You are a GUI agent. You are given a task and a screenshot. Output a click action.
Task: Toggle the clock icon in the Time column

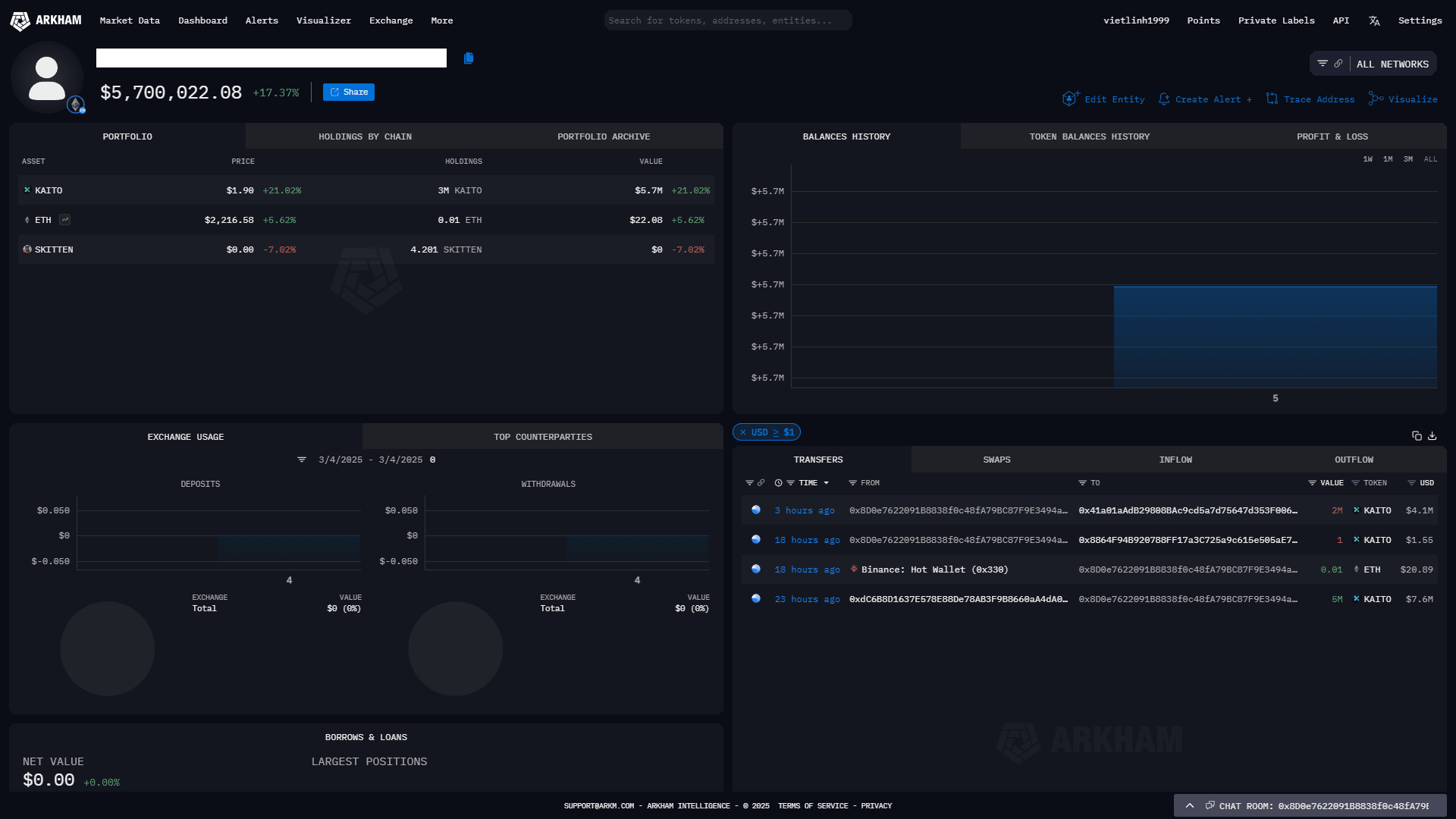(x=779, y=483)
